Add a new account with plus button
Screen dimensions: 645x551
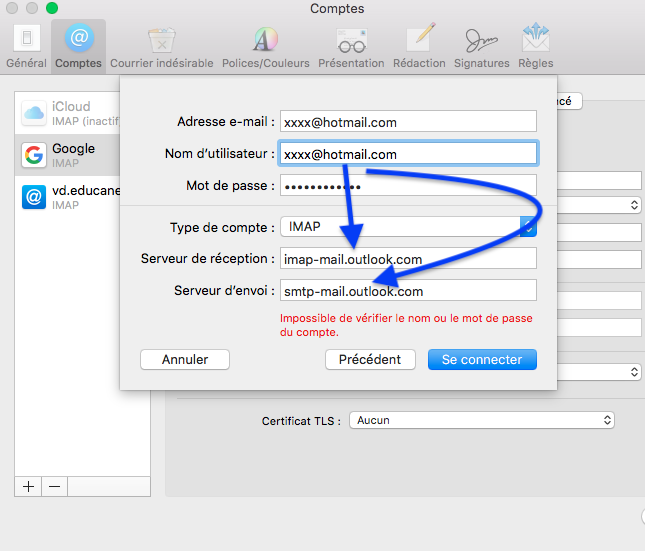pyautogui.click(x=28, y=487)
